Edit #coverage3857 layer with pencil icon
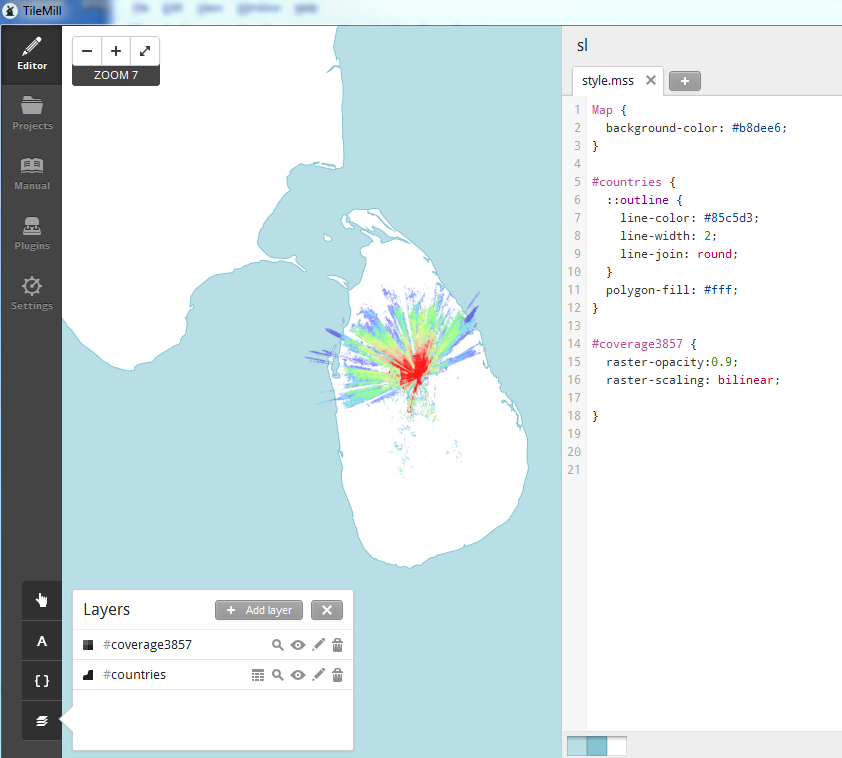Viewport: 842px width, 758px height. point(318,645)
